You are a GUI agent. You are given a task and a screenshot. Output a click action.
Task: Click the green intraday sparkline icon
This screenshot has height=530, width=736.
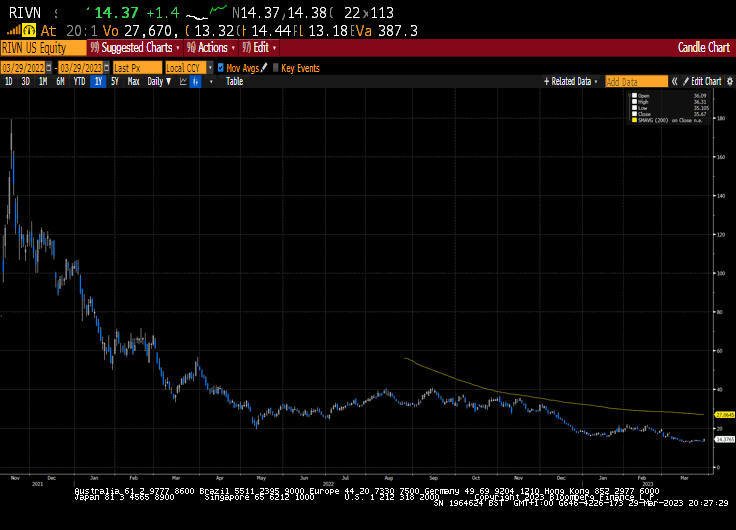click(218, 9)
